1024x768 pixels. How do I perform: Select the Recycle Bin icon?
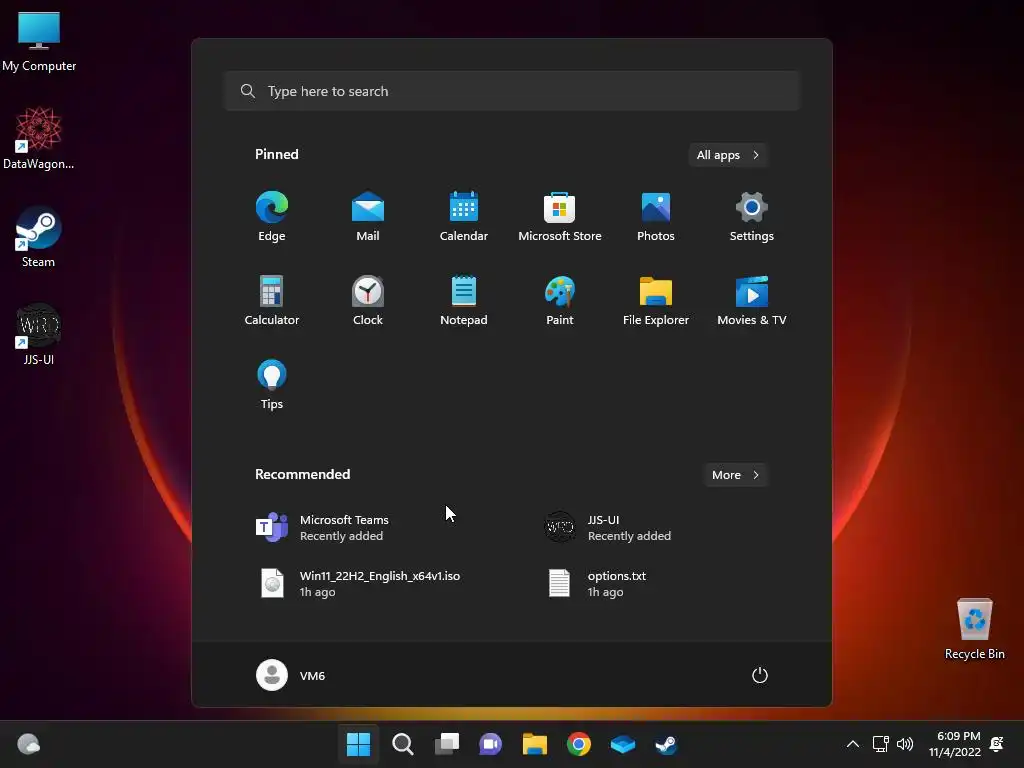coord(974,629)
